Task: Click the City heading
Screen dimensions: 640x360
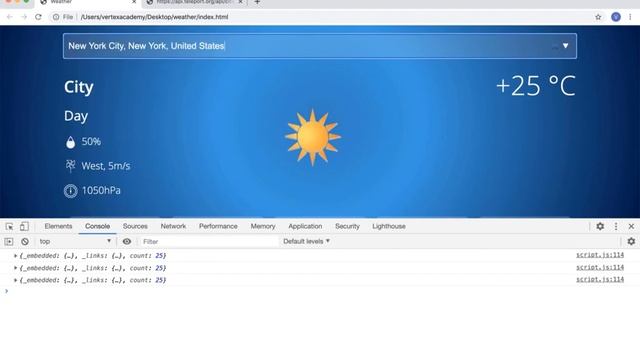Action: coord(79,87)
